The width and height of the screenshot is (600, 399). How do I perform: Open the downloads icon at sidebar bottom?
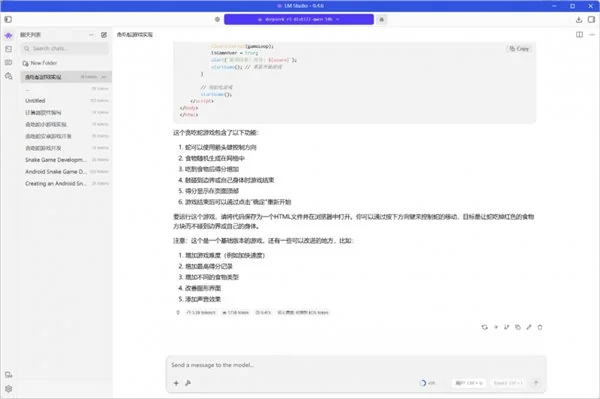pyautogui.click(x=8, y=375)
